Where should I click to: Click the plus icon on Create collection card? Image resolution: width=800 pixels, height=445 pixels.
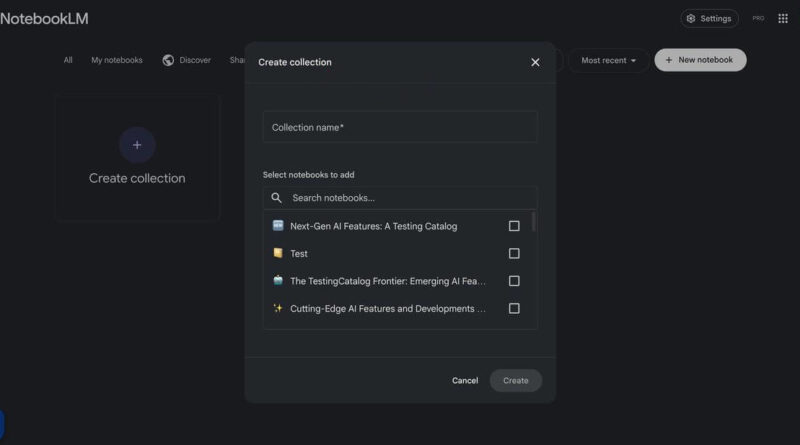point(137,145)
